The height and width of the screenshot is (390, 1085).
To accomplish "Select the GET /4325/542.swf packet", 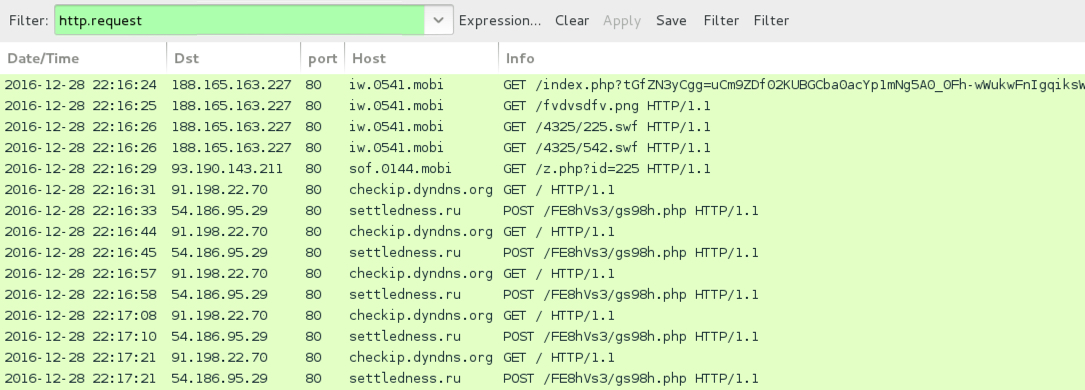I will point(542,148).
